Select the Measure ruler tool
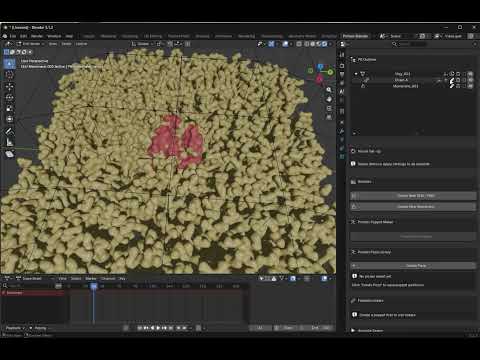Viewport: 480px width, 360px height. point(9,142)
